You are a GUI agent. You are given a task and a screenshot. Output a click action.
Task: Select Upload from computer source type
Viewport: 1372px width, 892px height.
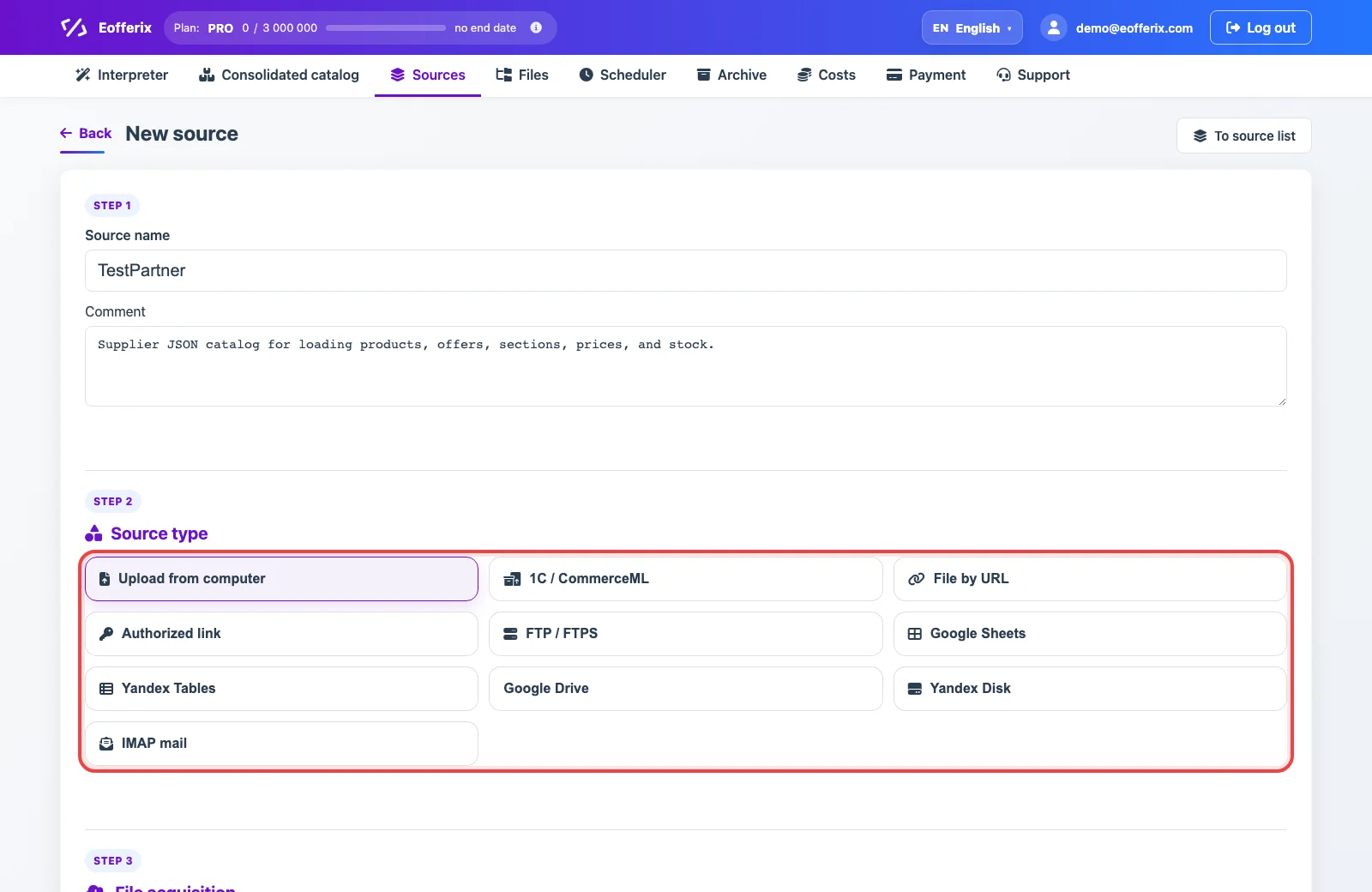[x=281, y=579]
